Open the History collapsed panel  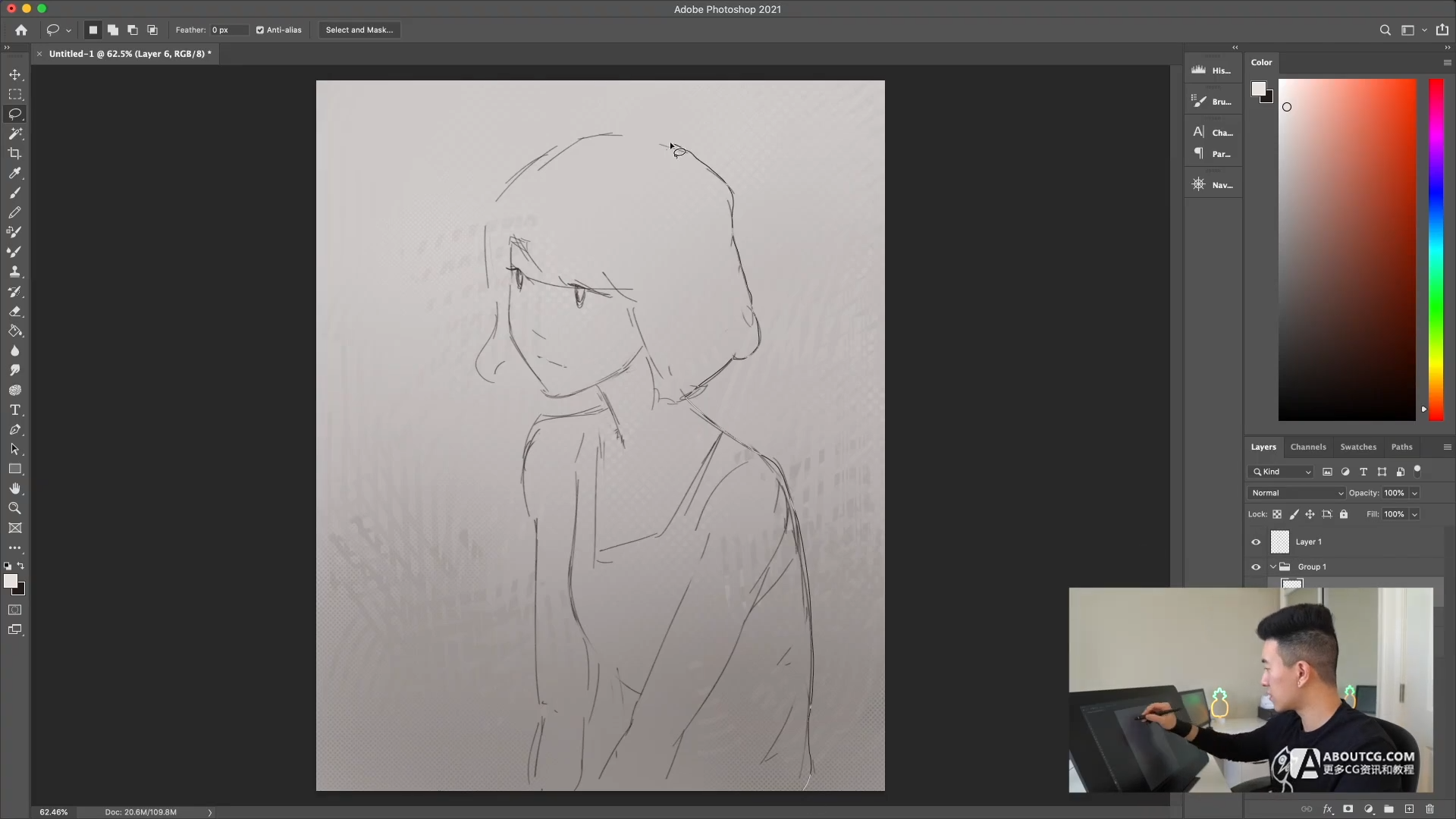[x=1213, y=70]
